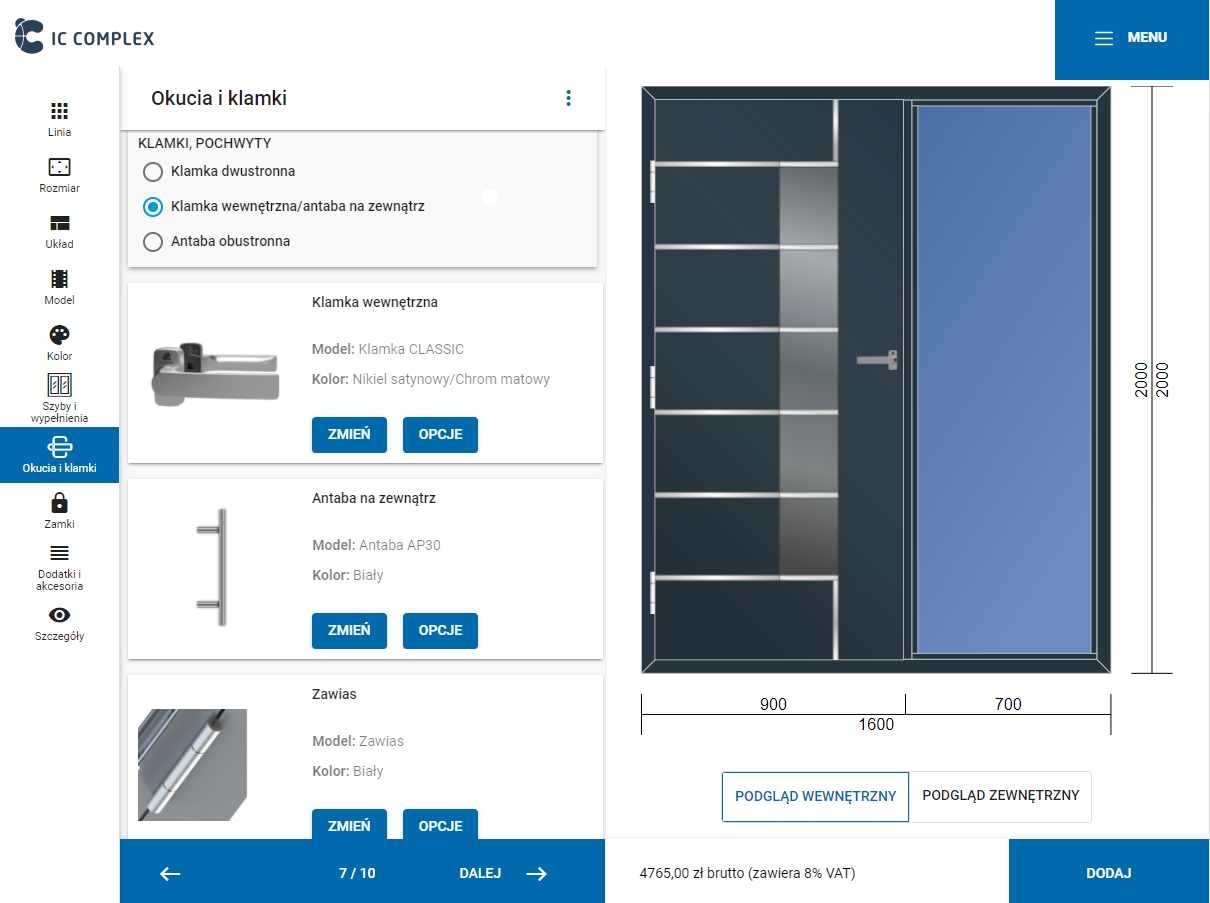Select Klamka wewnętrzna/antaba na zewnątrz option
Screen dimensions: 1210x903
tap(153, 207)
